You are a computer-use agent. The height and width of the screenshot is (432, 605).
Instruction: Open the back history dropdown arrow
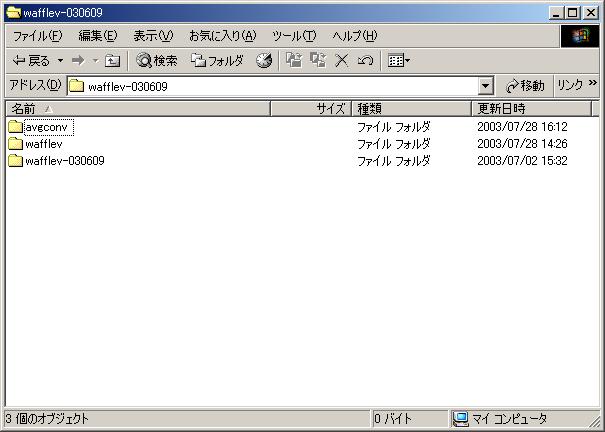coord(60,61)
